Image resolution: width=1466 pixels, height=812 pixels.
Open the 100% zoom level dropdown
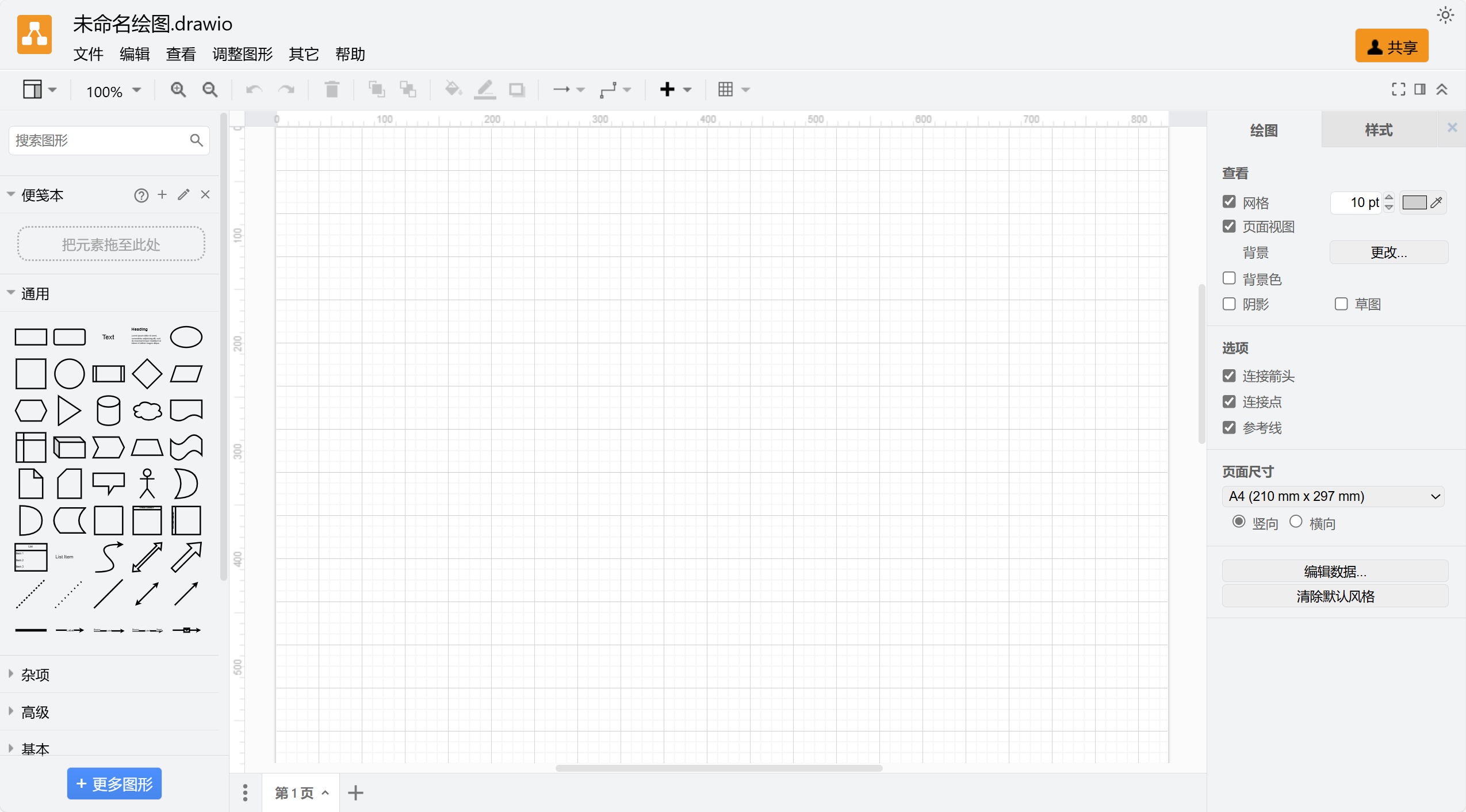pos(113,90)
